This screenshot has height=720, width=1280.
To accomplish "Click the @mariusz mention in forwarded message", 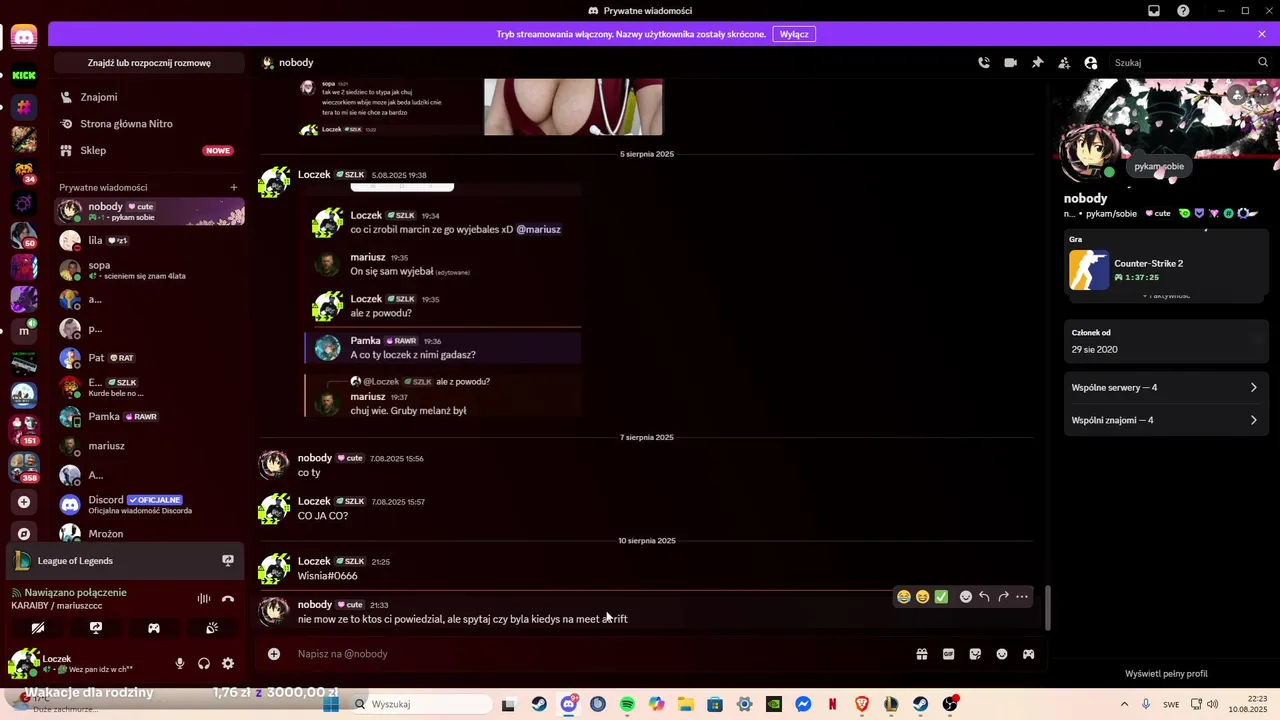I will pos(538,229).
